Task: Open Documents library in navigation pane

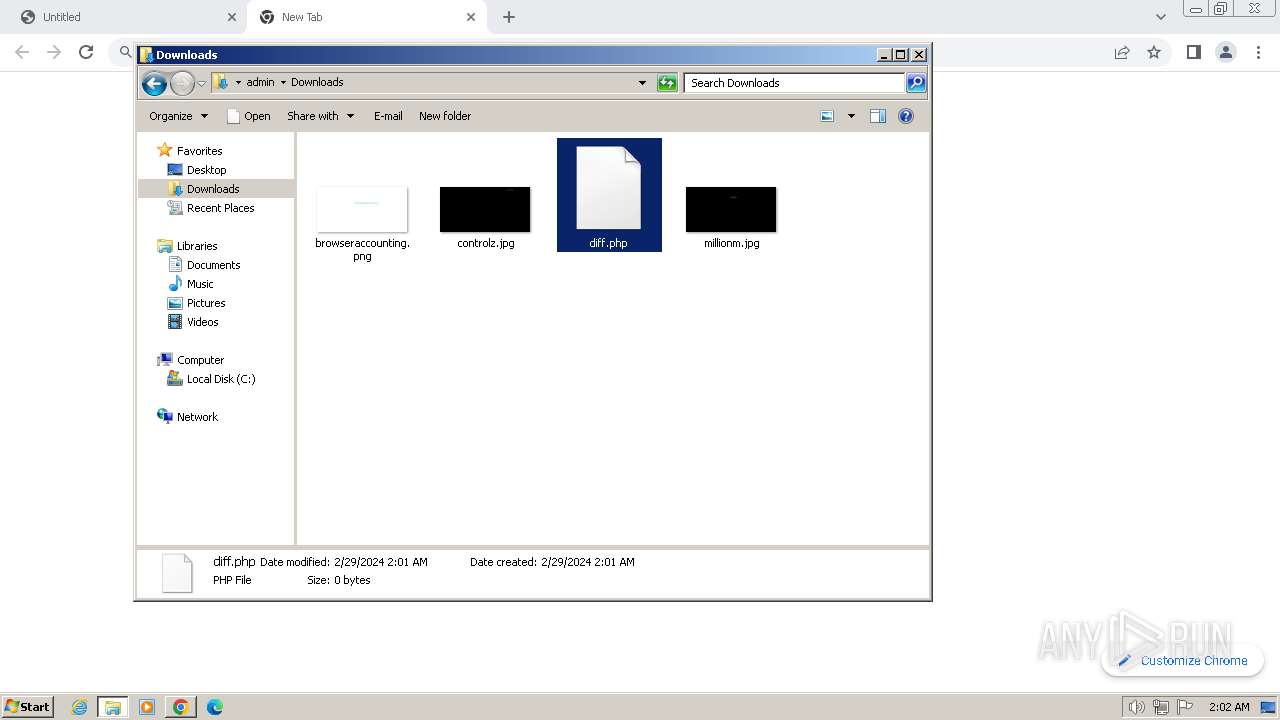Action: pyautogui.click(x=213, y=265)
